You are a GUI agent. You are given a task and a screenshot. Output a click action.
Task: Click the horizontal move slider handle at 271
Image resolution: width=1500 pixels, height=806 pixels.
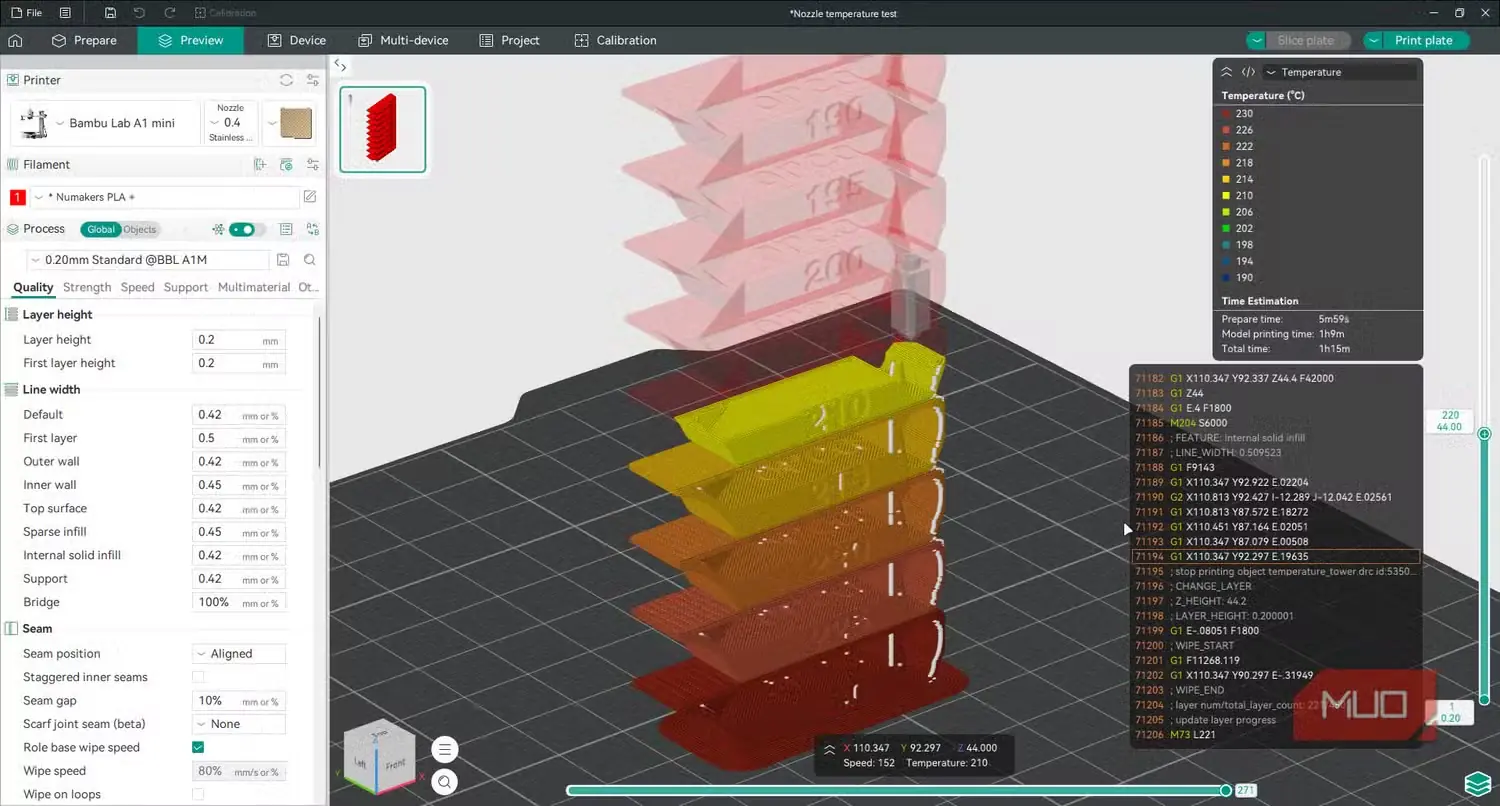tap(1226, 790)
